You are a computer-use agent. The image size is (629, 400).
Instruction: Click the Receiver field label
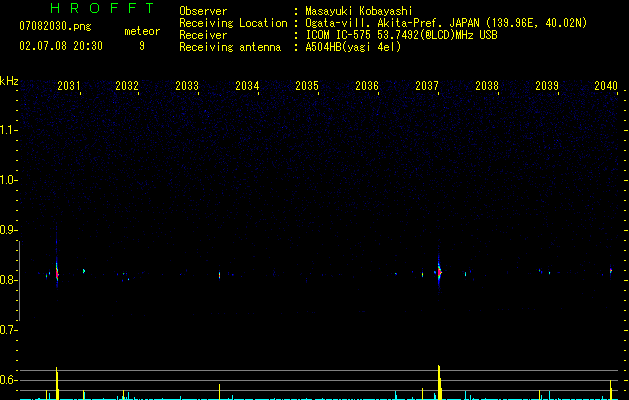coord(203,35)
